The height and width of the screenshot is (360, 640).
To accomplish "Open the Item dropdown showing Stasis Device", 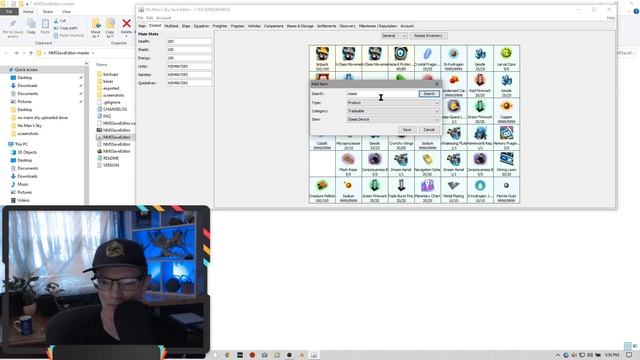I will (393, 119).
